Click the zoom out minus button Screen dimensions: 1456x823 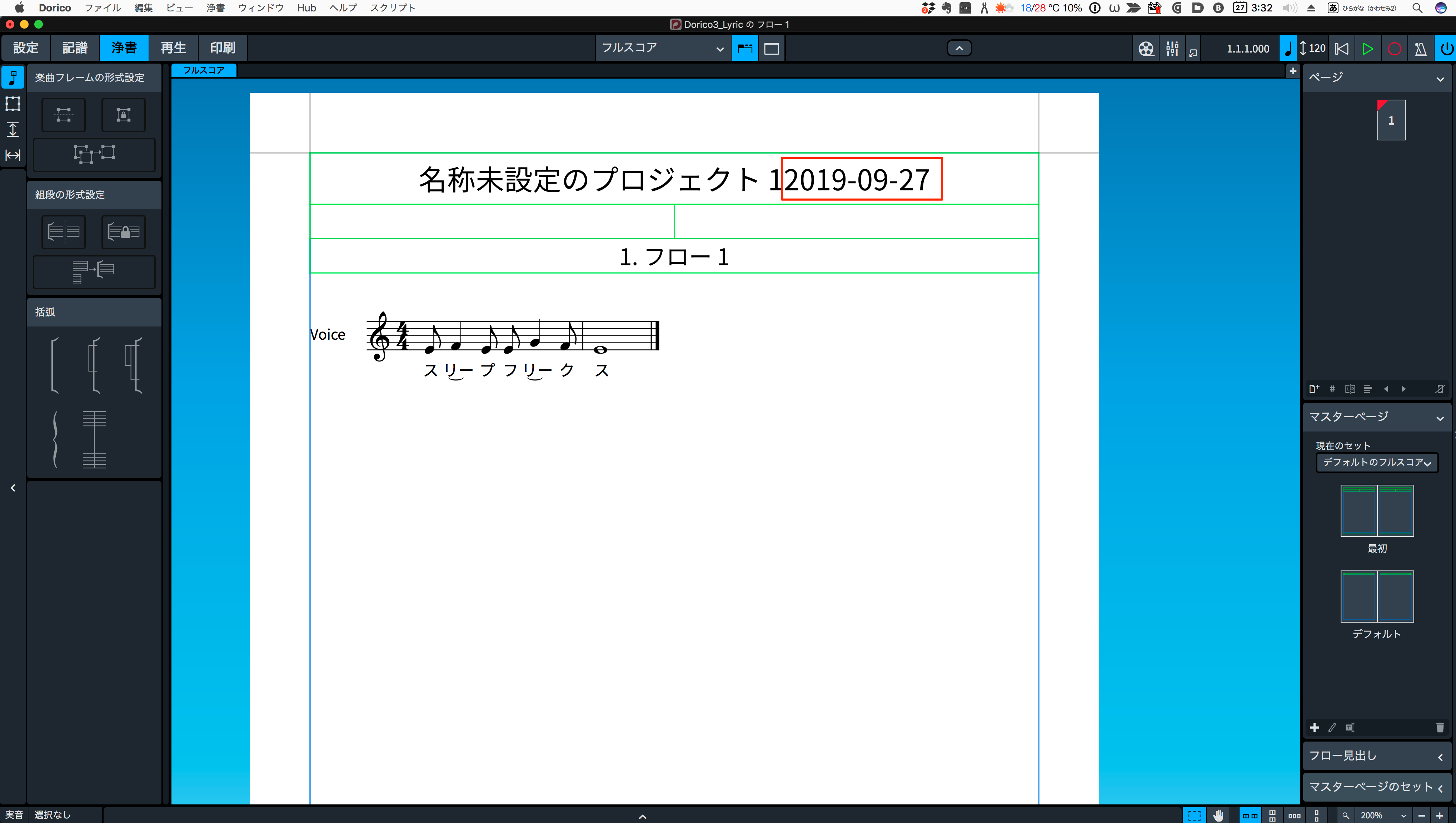pos(1421,815)
